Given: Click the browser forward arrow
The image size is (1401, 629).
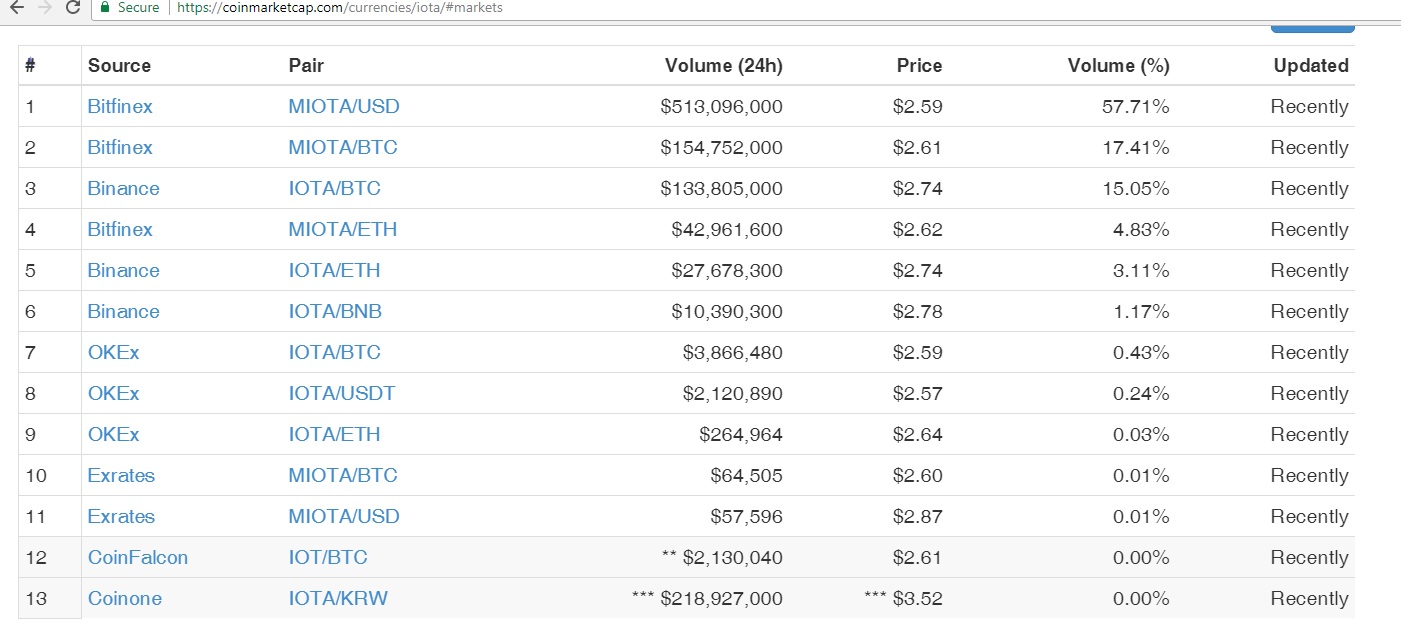Looking at the screenshot, I should coord(44,7).
